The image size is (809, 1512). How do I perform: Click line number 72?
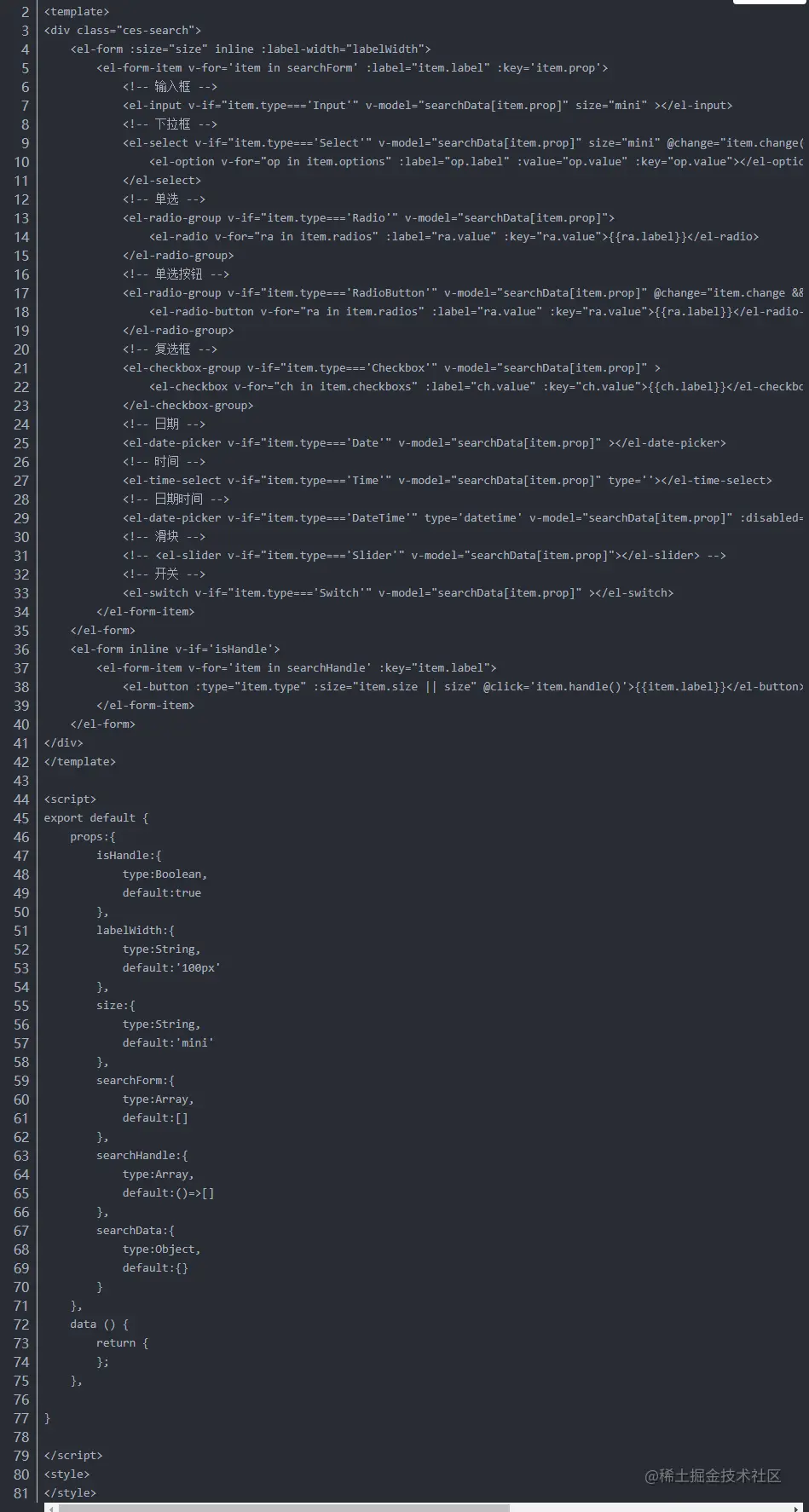click(21, 1324)
